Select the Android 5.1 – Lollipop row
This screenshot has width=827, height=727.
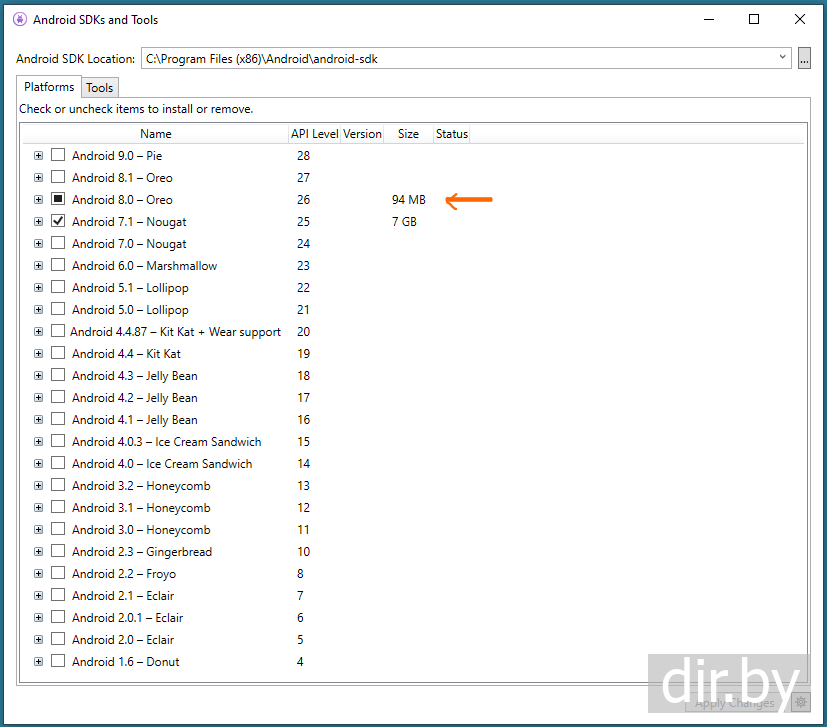[x=130, y=287]
